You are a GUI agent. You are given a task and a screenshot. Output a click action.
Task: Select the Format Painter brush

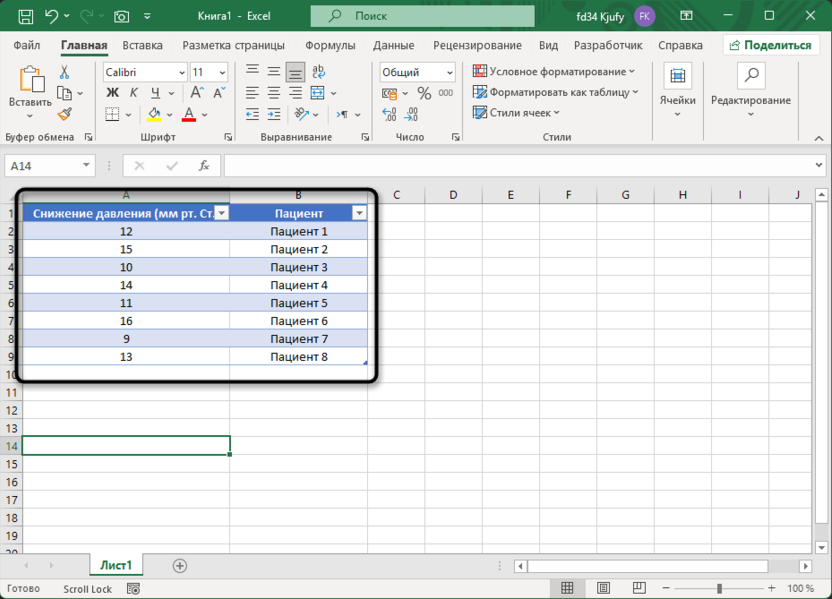[65, 114]
